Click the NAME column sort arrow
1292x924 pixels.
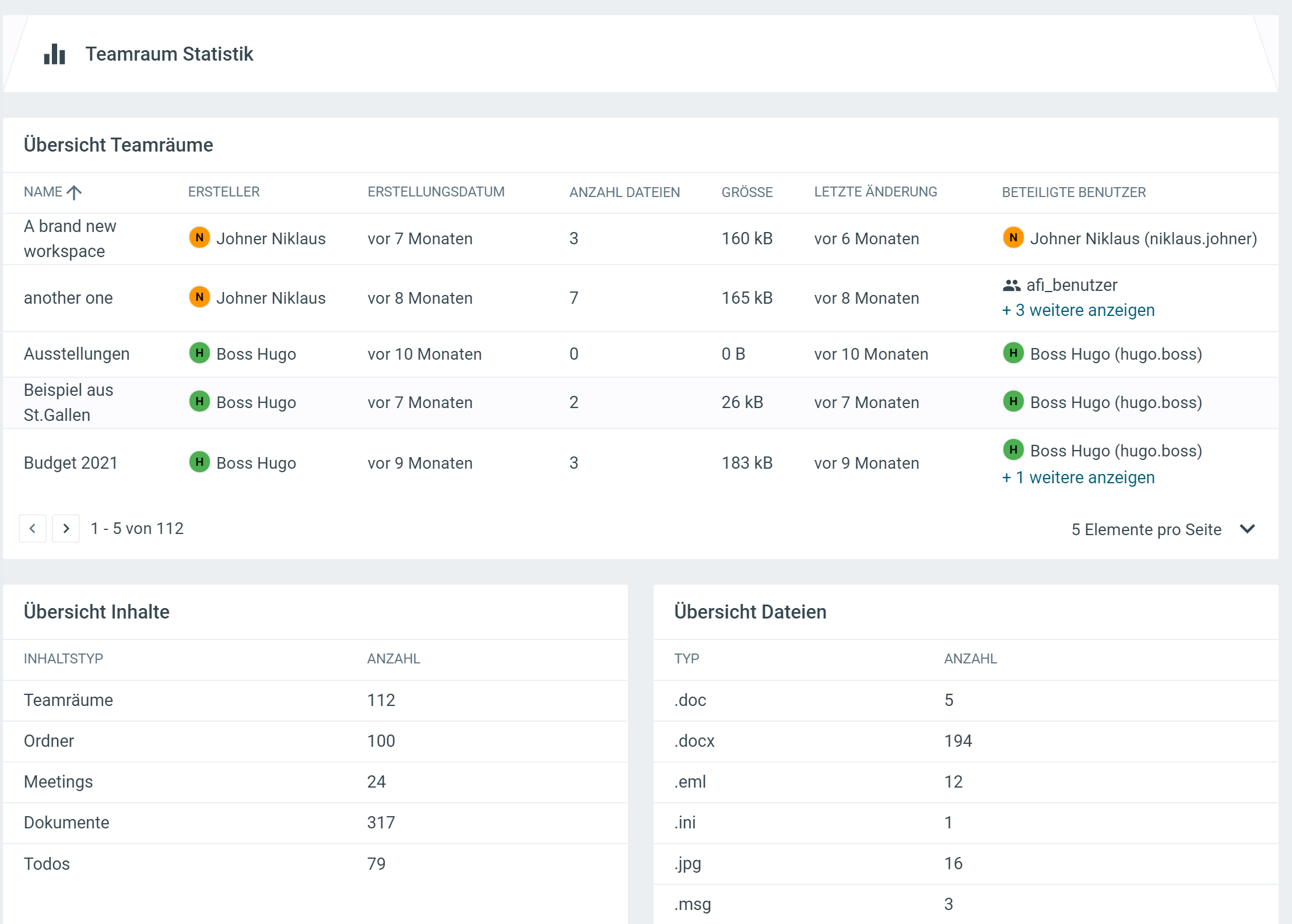(74, 192)
